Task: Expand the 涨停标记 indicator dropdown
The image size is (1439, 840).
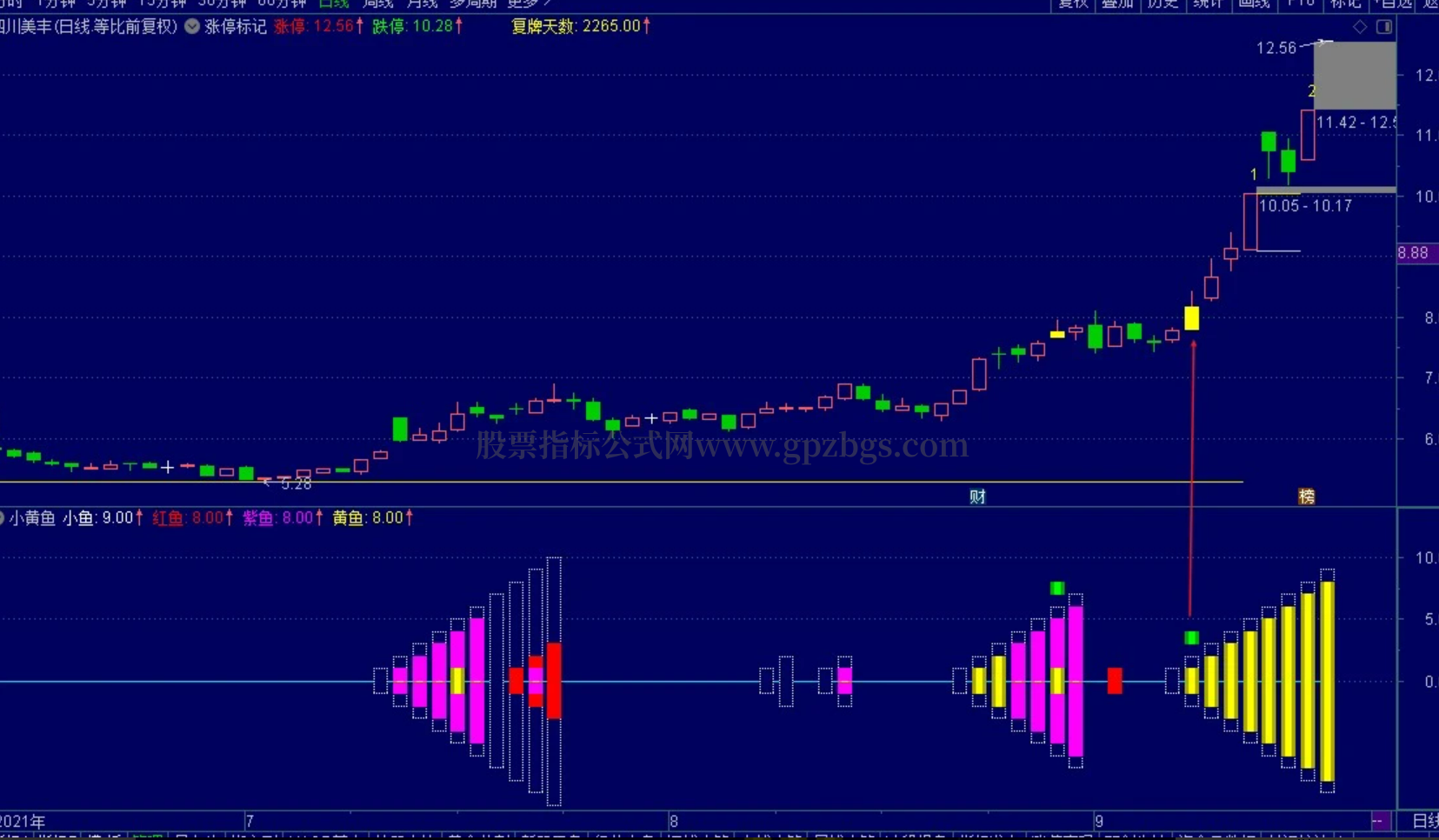Action: click(x=192, y=27)
